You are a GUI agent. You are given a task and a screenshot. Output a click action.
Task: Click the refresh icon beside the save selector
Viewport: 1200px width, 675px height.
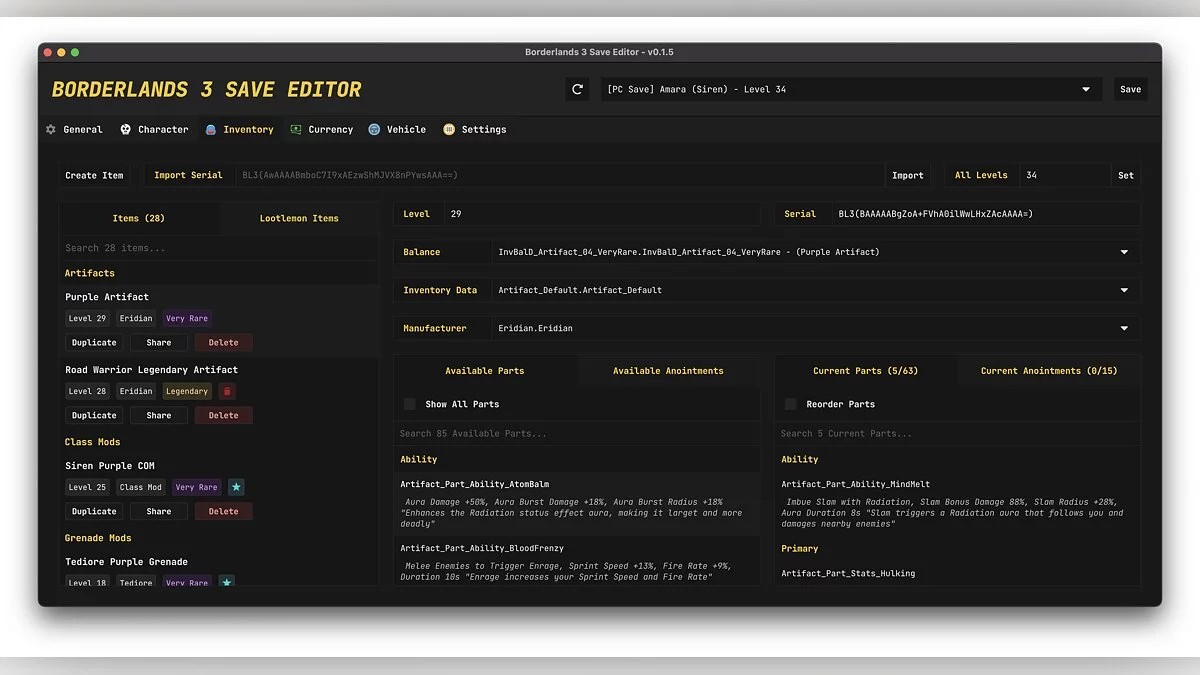577,89
